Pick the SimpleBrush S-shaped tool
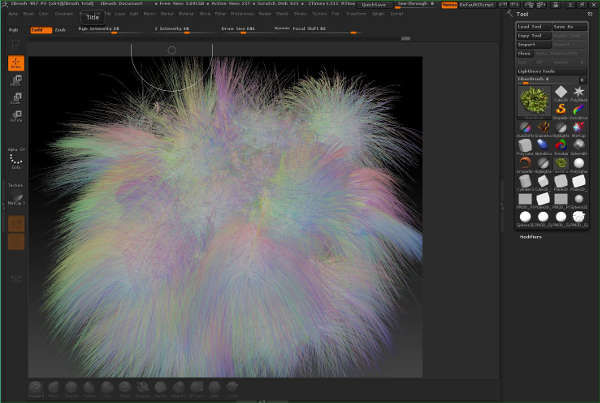600x403 pixels. 561,109
